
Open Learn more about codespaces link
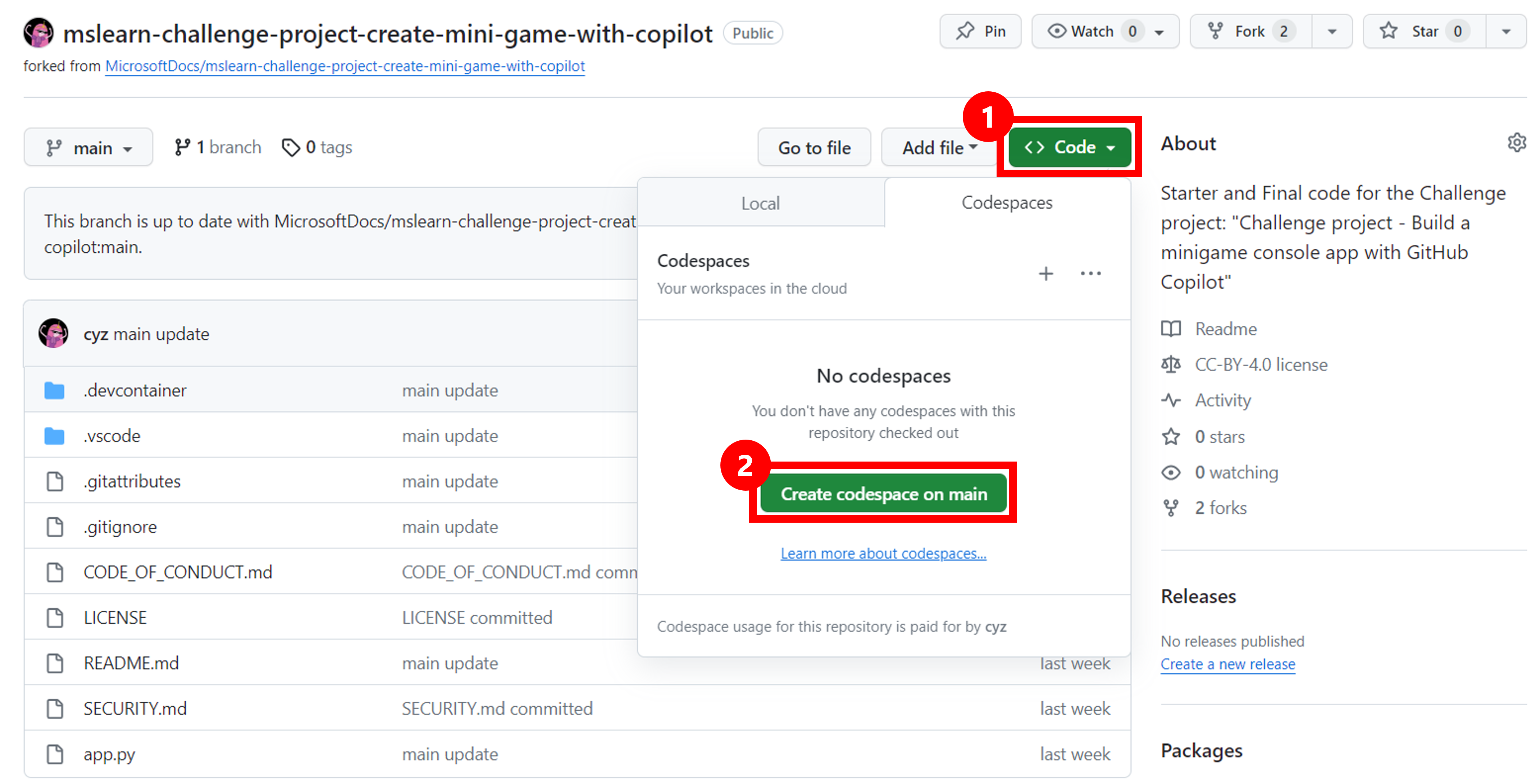click(x=884, y=553)
